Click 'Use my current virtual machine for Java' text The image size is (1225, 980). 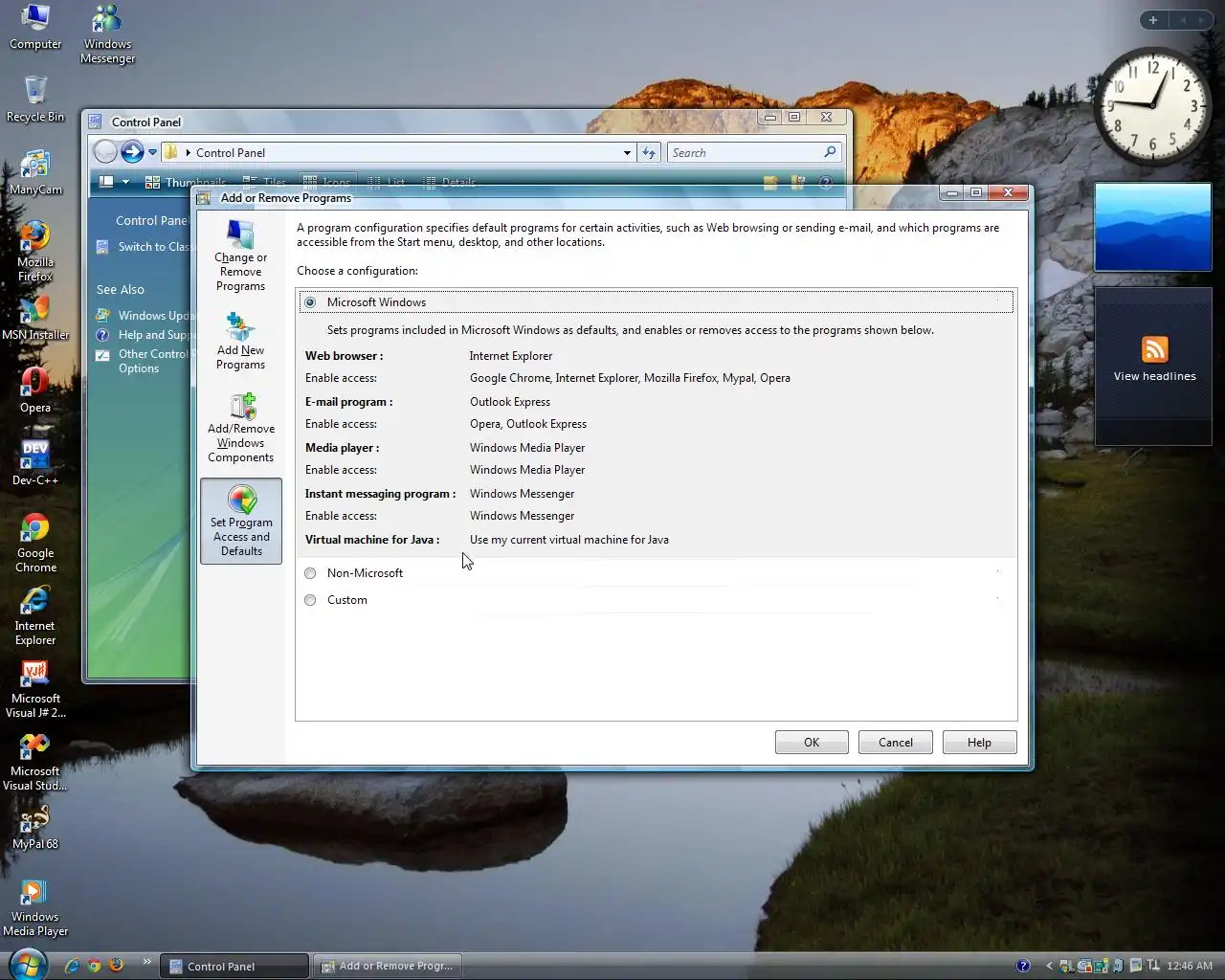coord(569,540)
